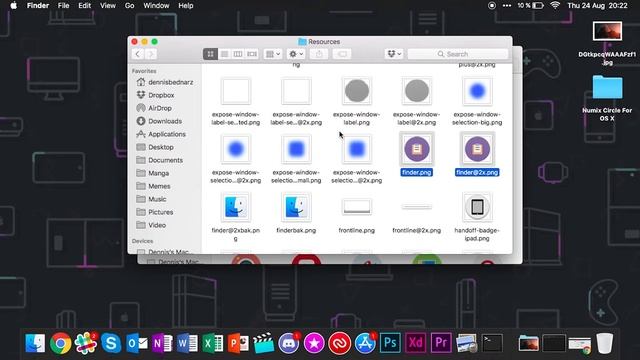Viewport: 640px width, 360px height.
Task: Open the arrange items dropdown
Action: click(273, 54)
